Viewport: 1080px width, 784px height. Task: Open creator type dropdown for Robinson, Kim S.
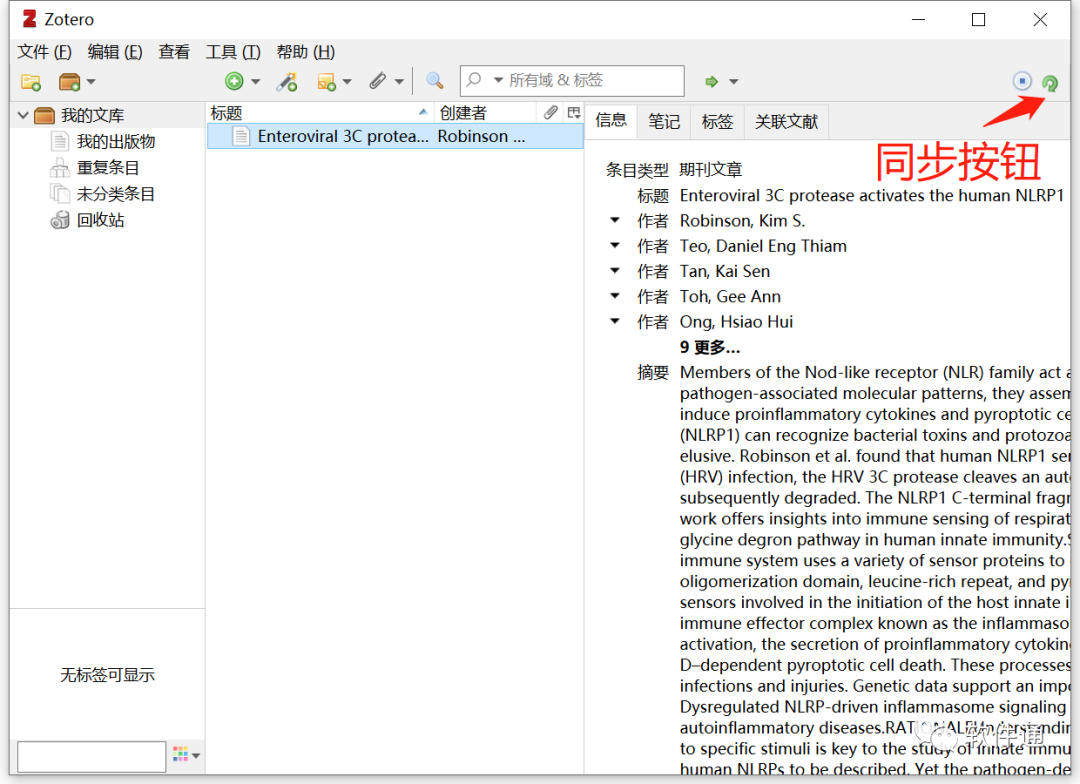(x=615, y=220)
